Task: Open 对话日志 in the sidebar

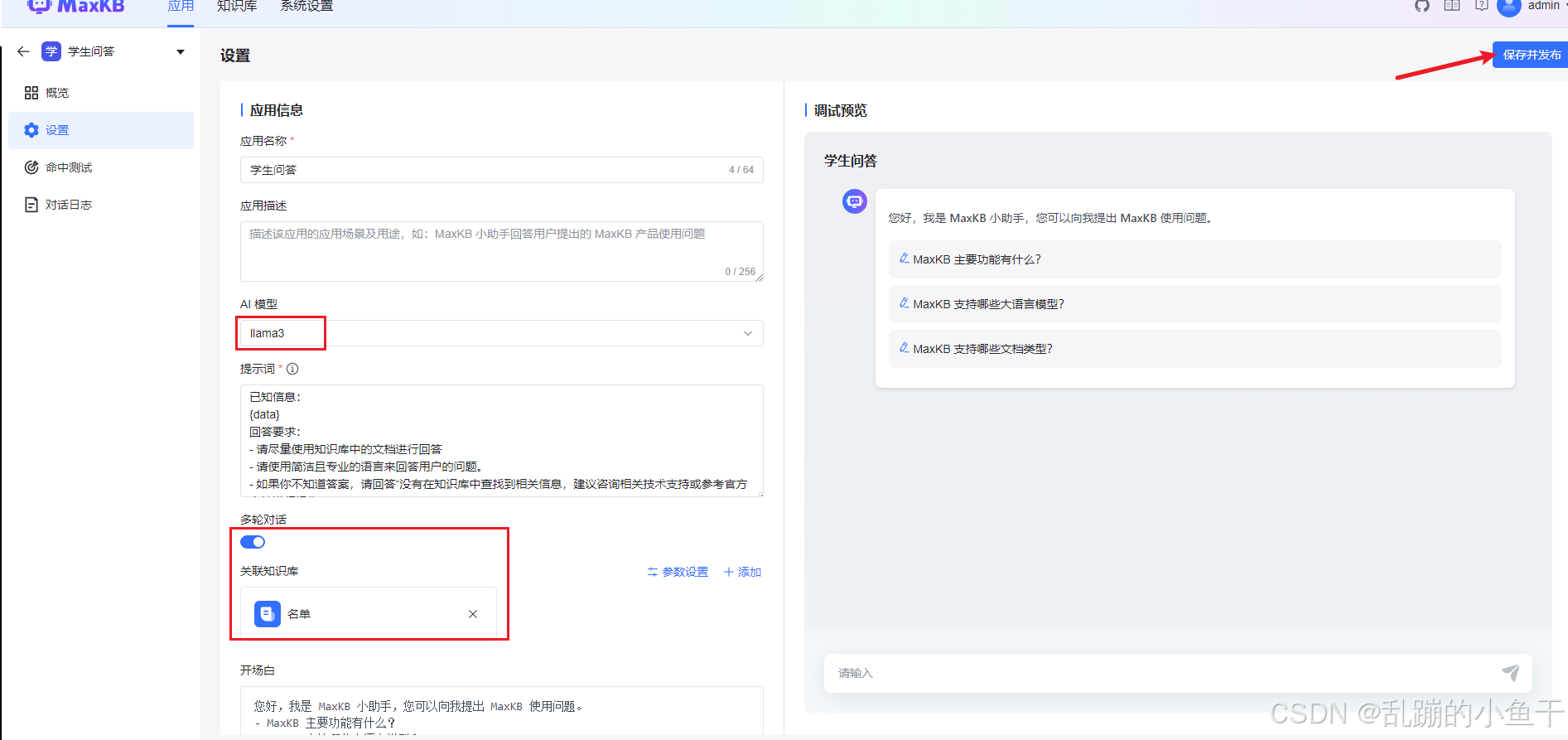Action: click(101, 205)
